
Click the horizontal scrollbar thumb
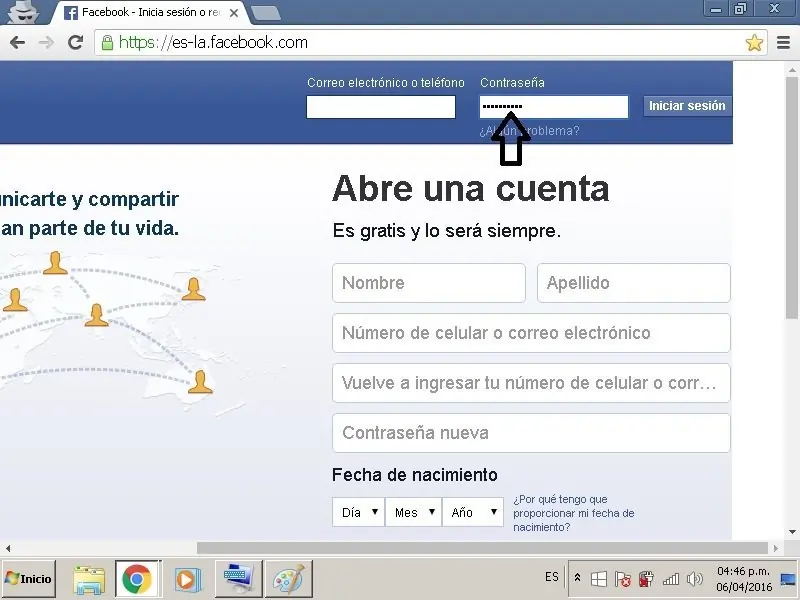(x=482, y=548)
